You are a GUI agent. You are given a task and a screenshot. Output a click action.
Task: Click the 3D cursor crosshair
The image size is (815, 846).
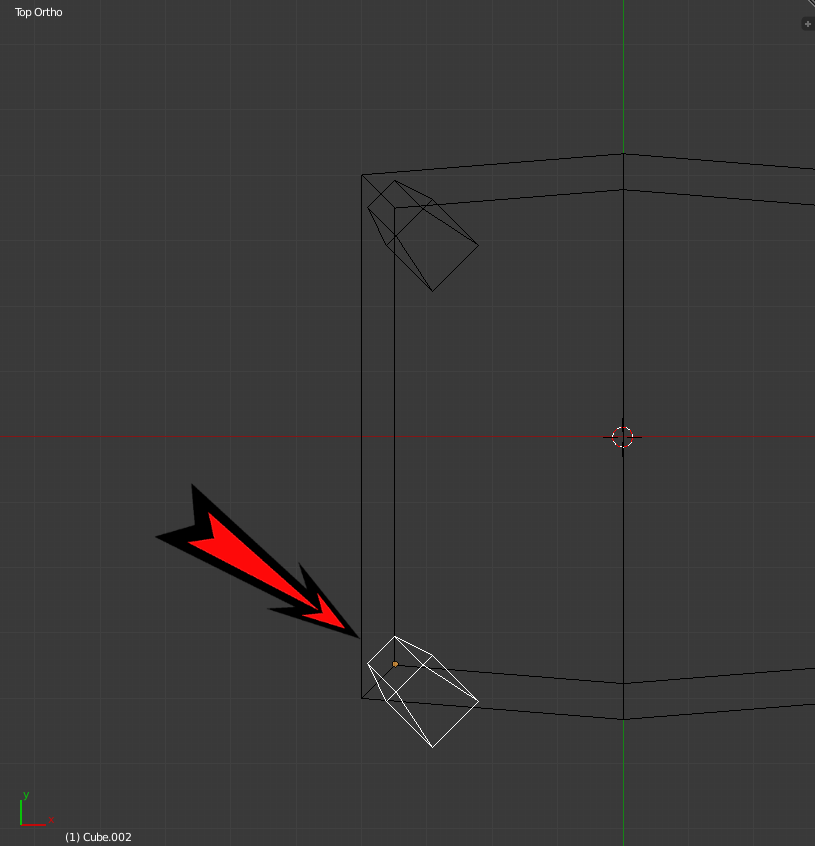coord(622,437)
